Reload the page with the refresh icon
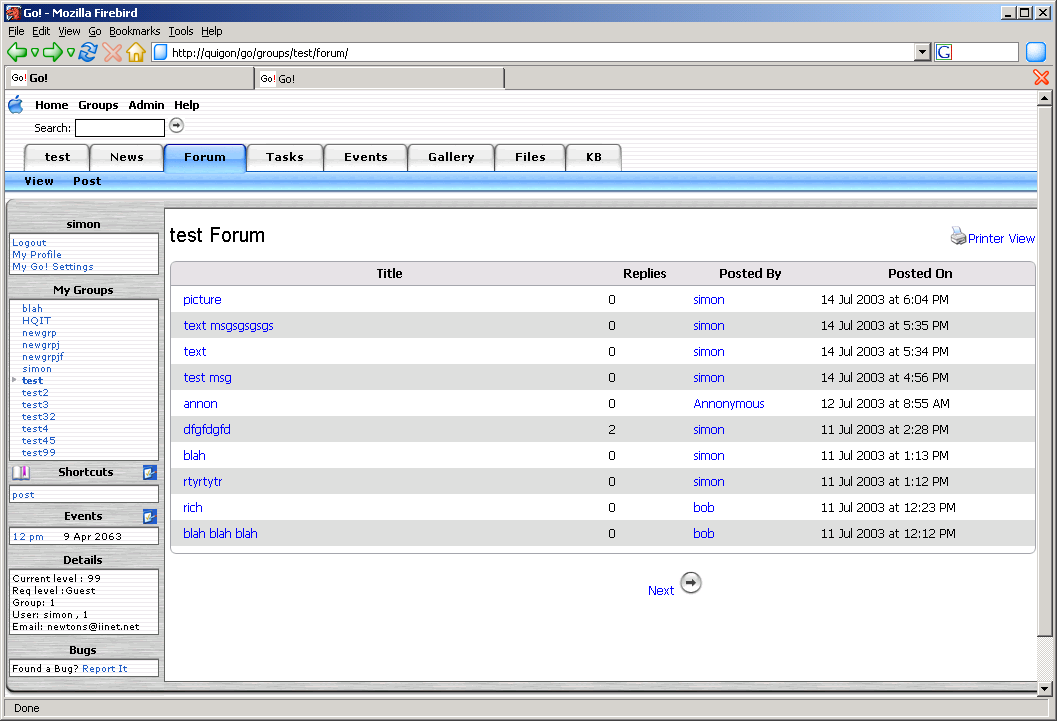The height and width of the screenshot is (721, 1057). pyautogui.click(x=88, y=52)
